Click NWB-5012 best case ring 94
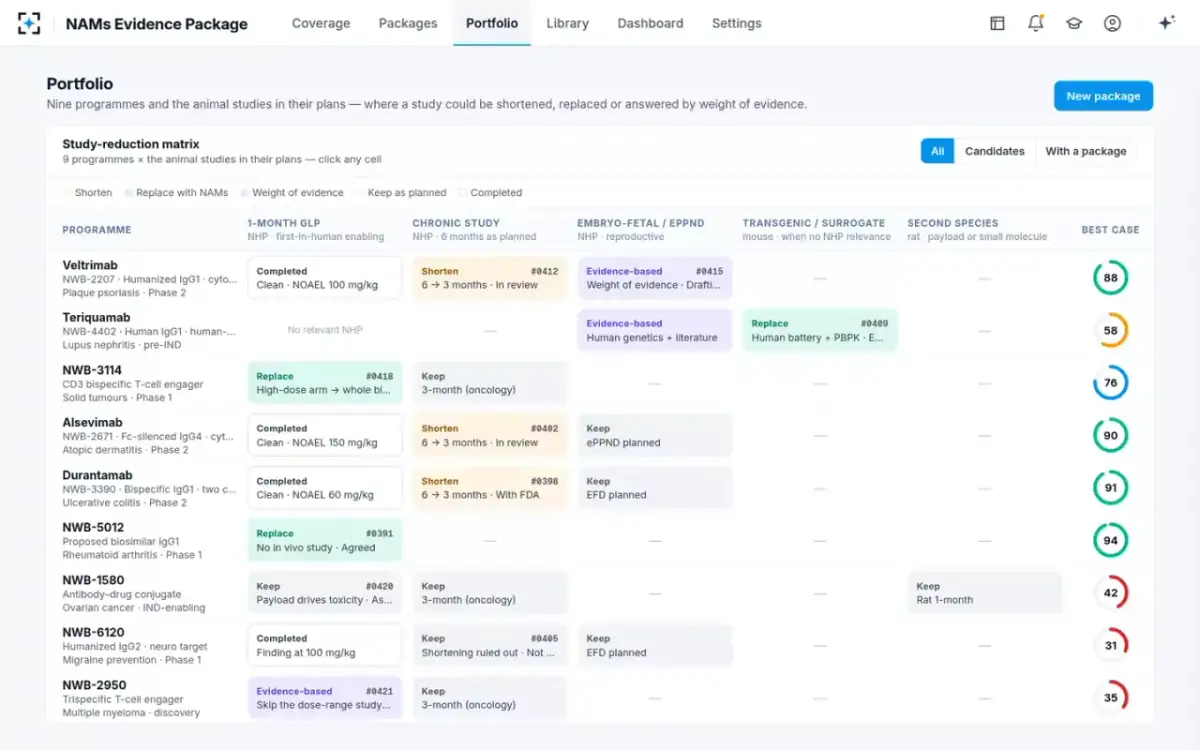The width and height of the screenshot is (1200, 750). [x=1110, y=540]
